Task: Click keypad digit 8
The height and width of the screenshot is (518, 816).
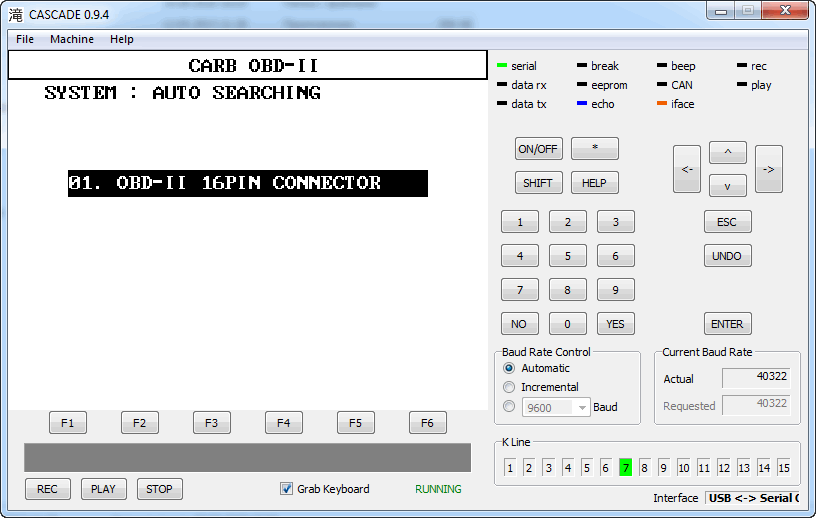Action: point(568,289)
